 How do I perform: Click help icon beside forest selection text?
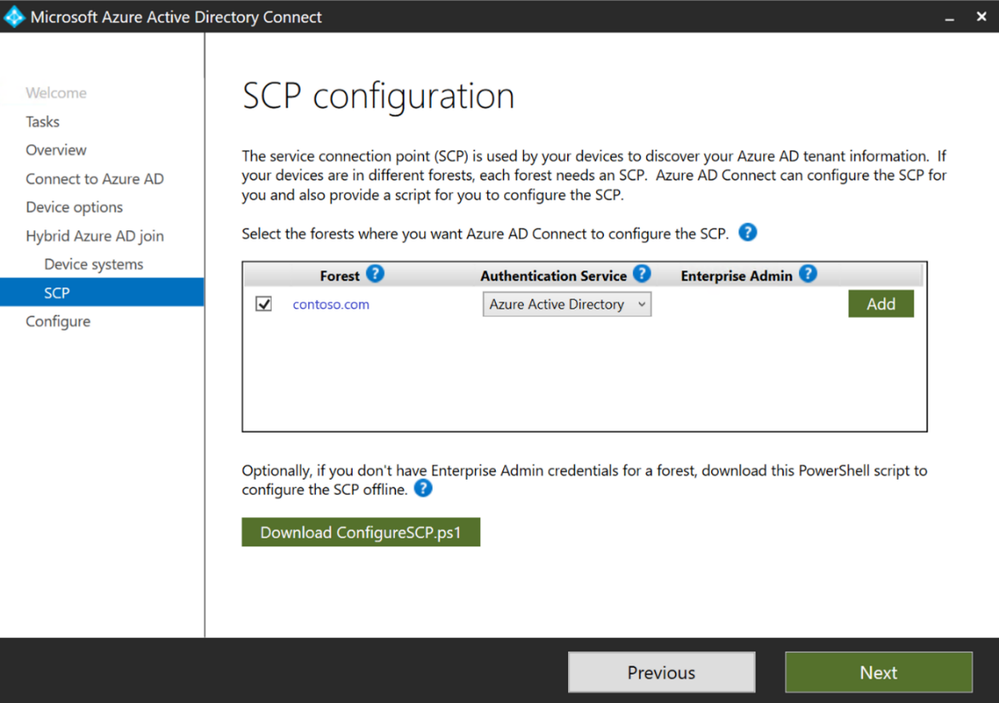tap(747, 233)
